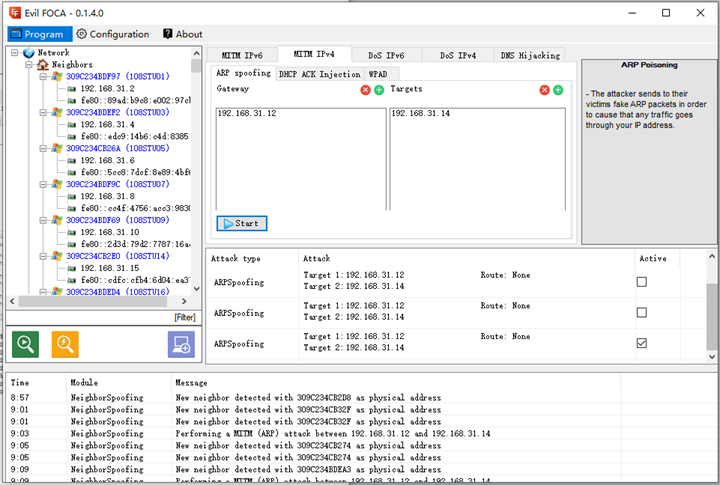Image resolution: width=720 pixels, height=485 pixels.
Task: Add gateway with green plus icon
Action: [x=379, y=90]
